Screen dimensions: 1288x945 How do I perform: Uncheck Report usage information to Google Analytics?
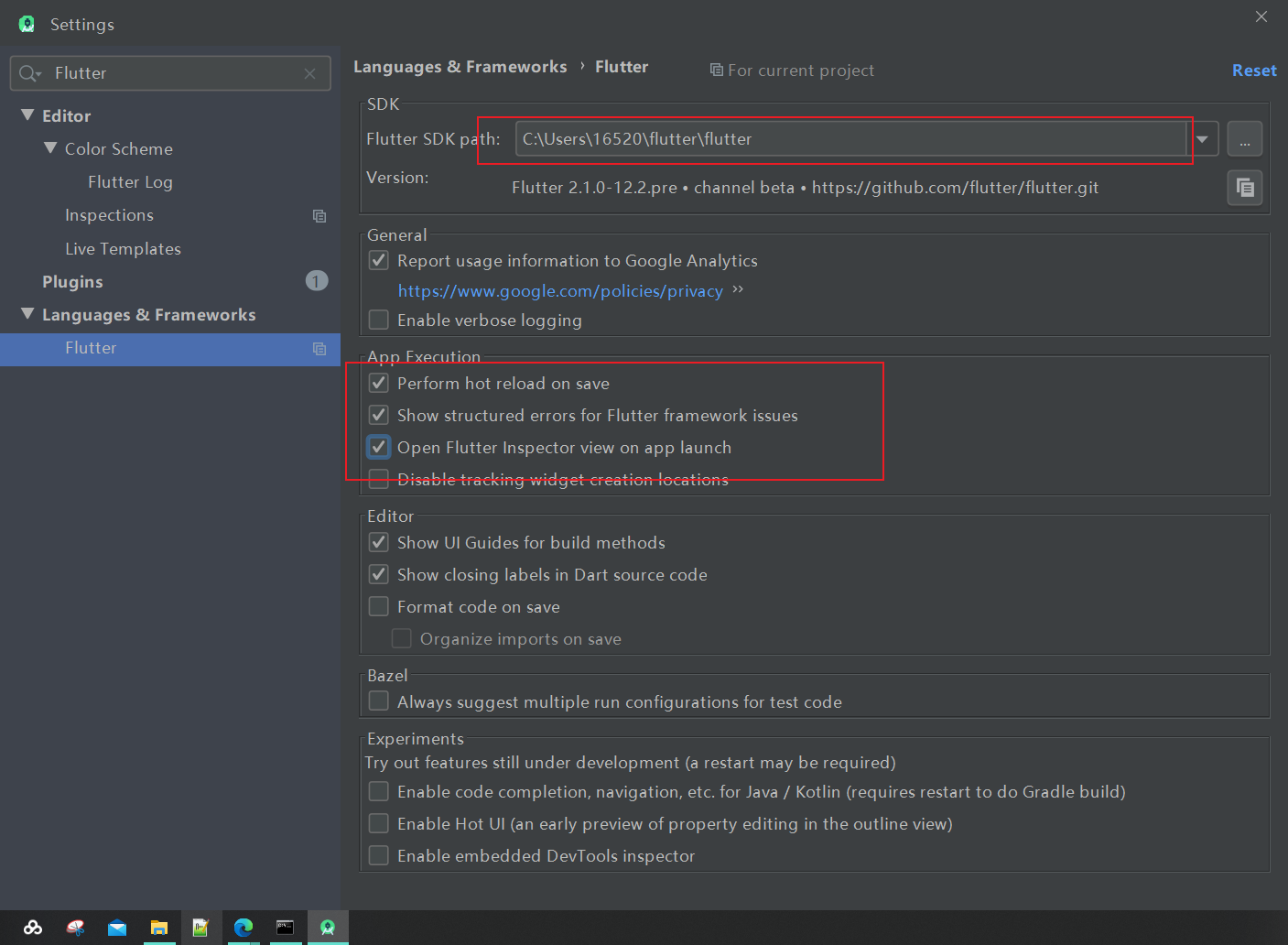click(x=378, y=260)
